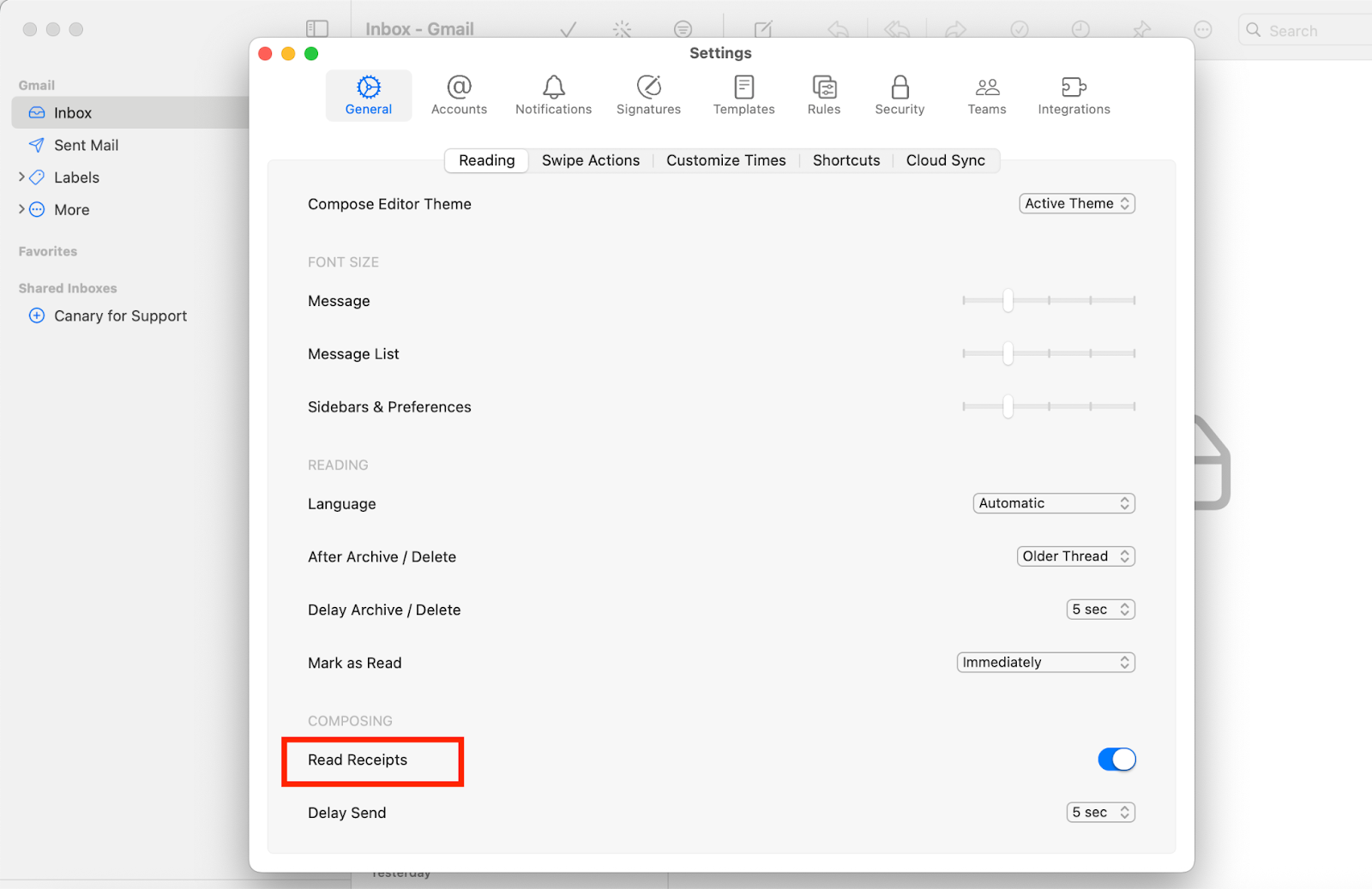Click the reply arrow toolbar icon
This screenshot has height=889, width=1372.
[x=839, y=30]
